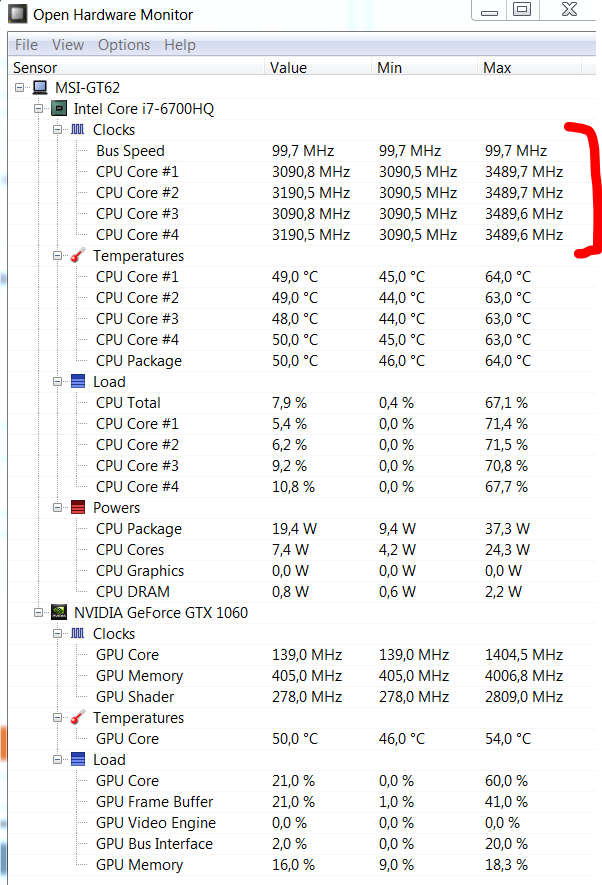
Task: Click the CPU Temperatures thermometer icon
Action: point(78,255)
